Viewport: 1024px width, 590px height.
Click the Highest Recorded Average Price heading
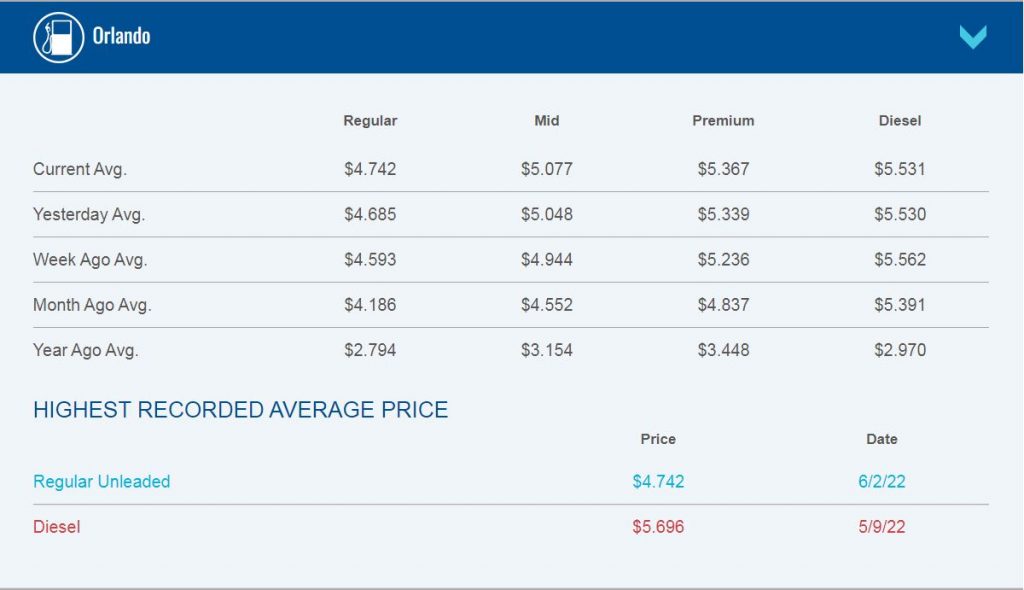[x=240, y=410]
